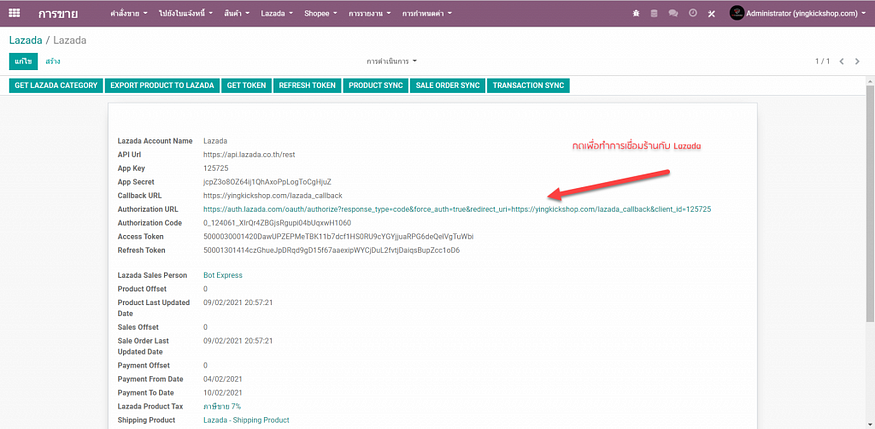The image size is (875, 429).
Task: Click EXPORT PRODUCT TO LAZADA button
Action: point(162,85)
